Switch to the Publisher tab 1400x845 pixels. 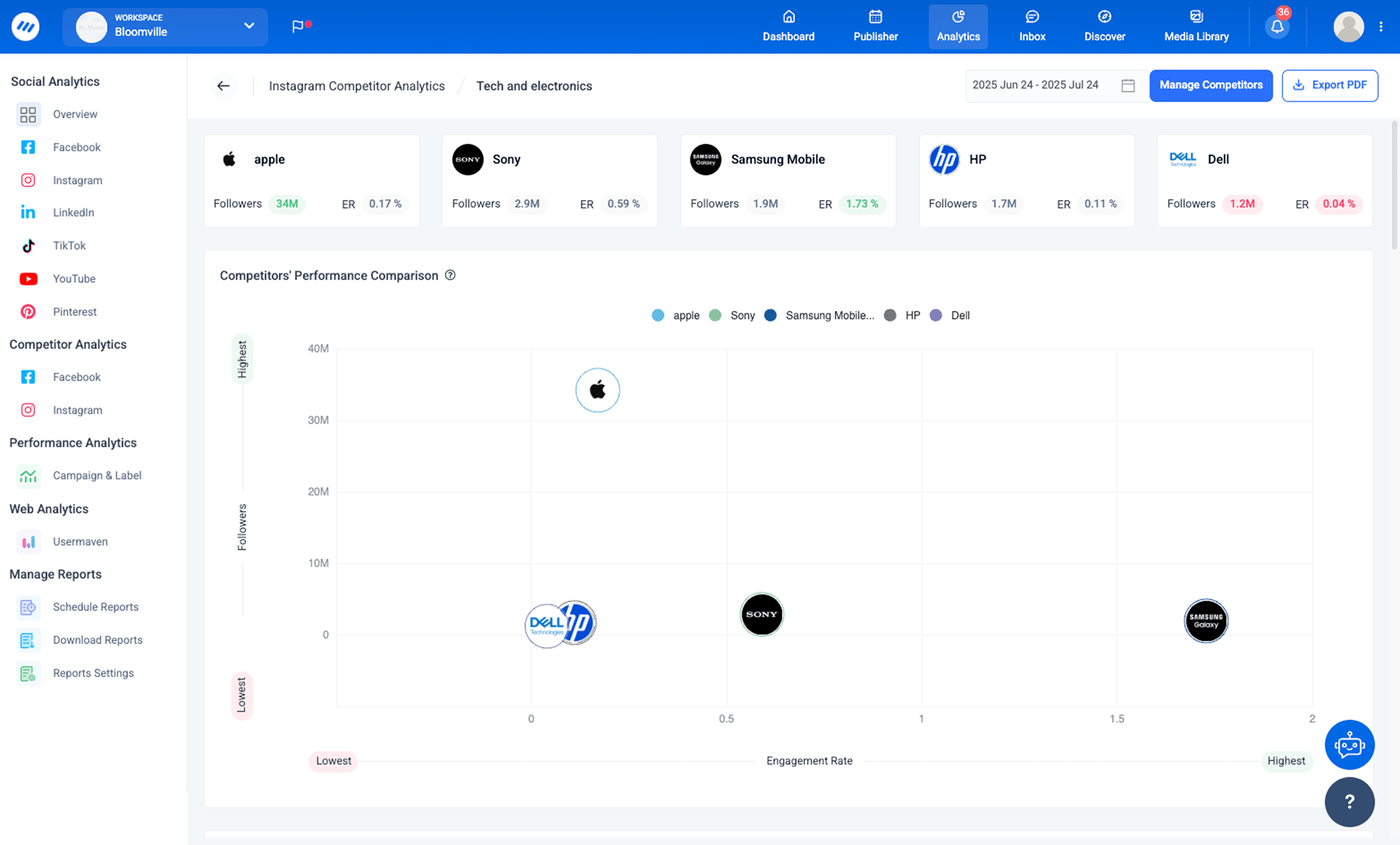[875, 26]
